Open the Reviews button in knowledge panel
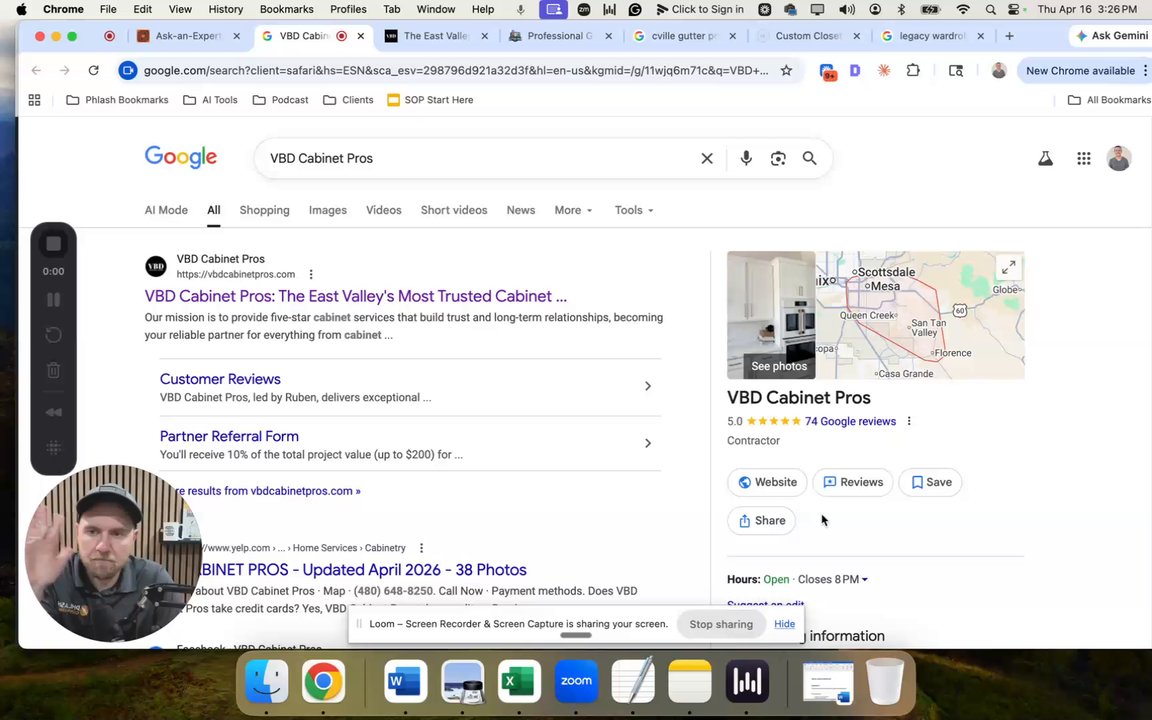The image size is (1152, 720). coord(853,482)
